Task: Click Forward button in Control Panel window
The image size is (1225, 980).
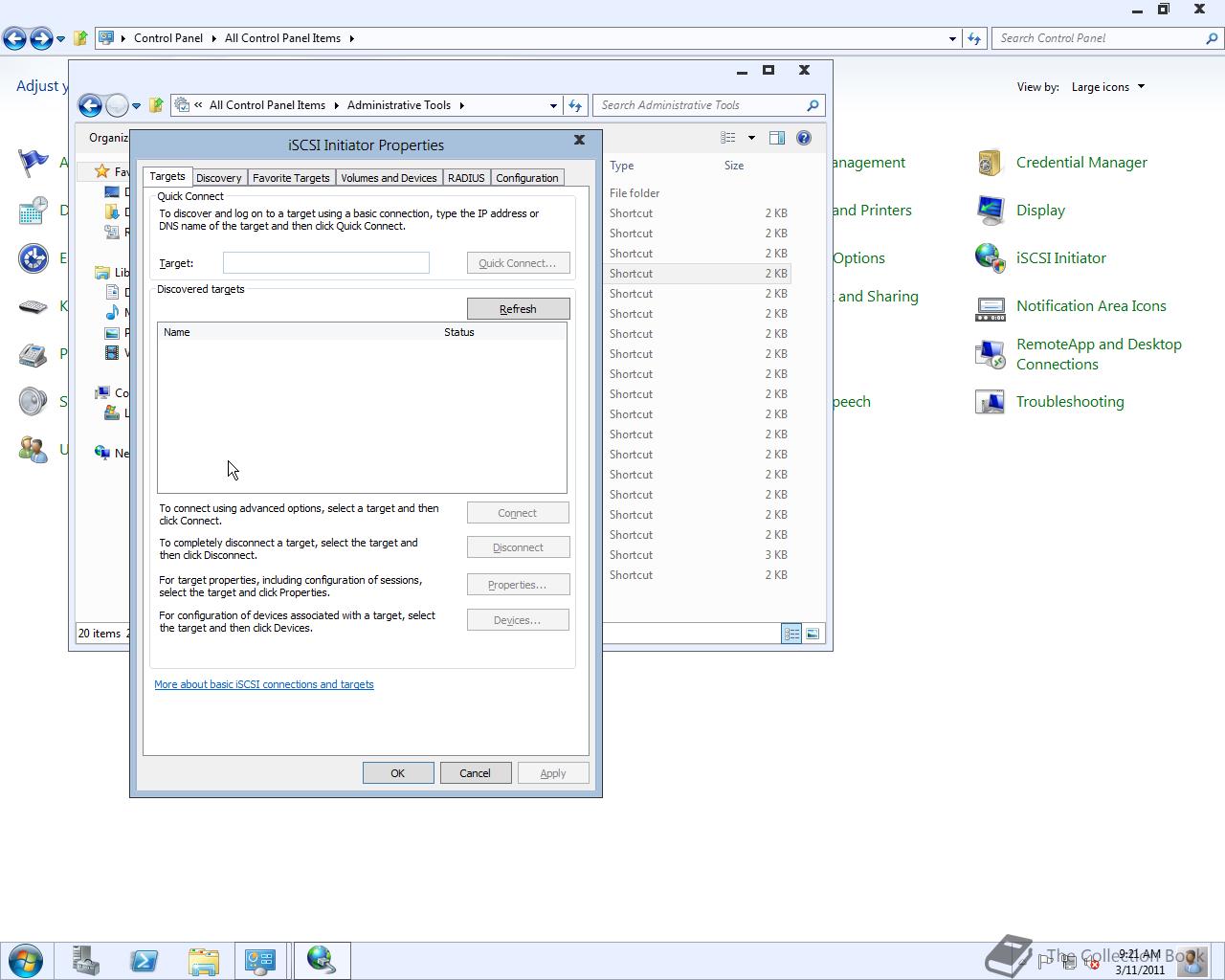Action: (41, 38)
